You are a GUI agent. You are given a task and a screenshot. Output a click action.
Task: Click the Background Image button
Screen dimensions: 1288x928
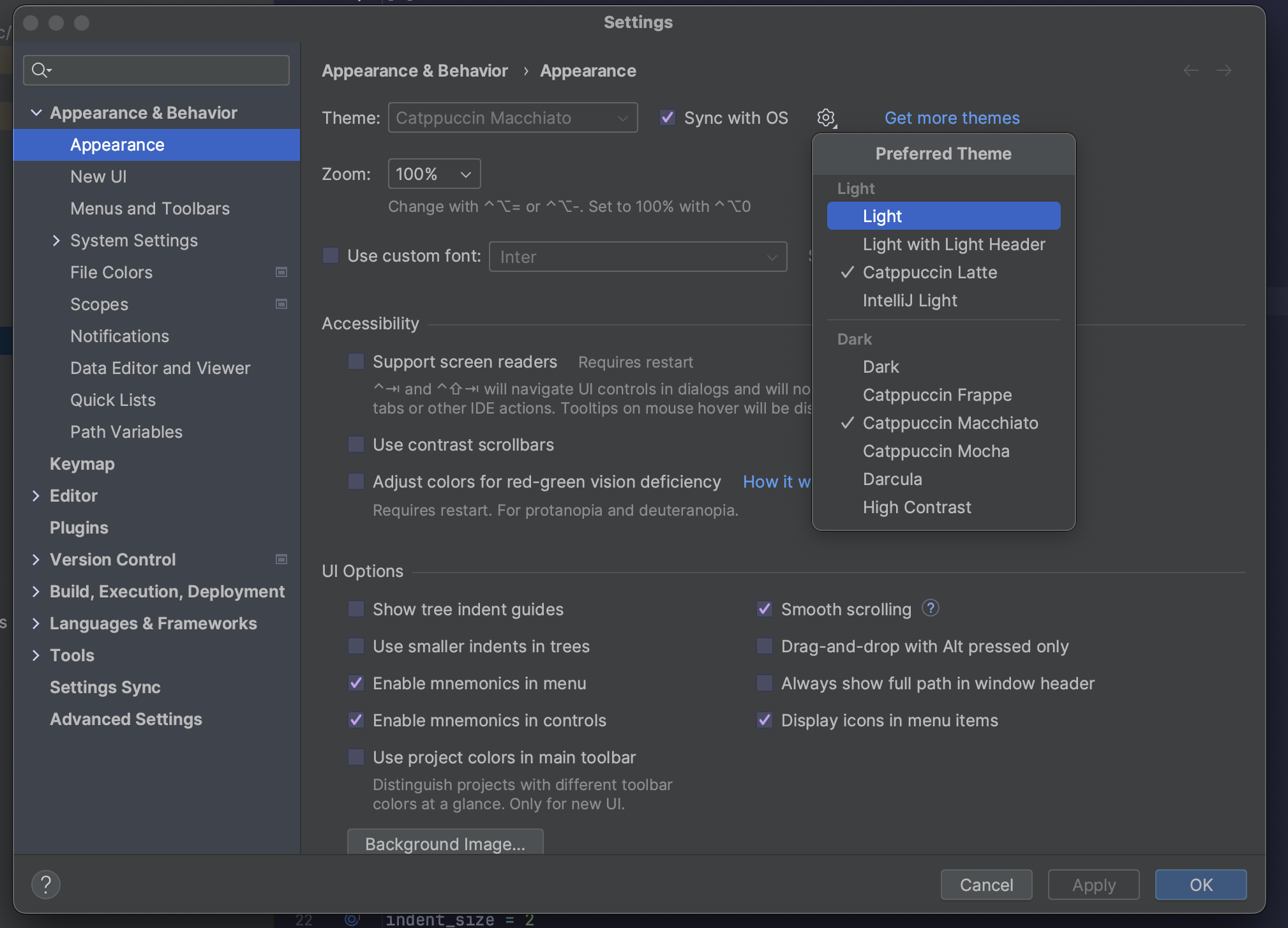(445, 843)
